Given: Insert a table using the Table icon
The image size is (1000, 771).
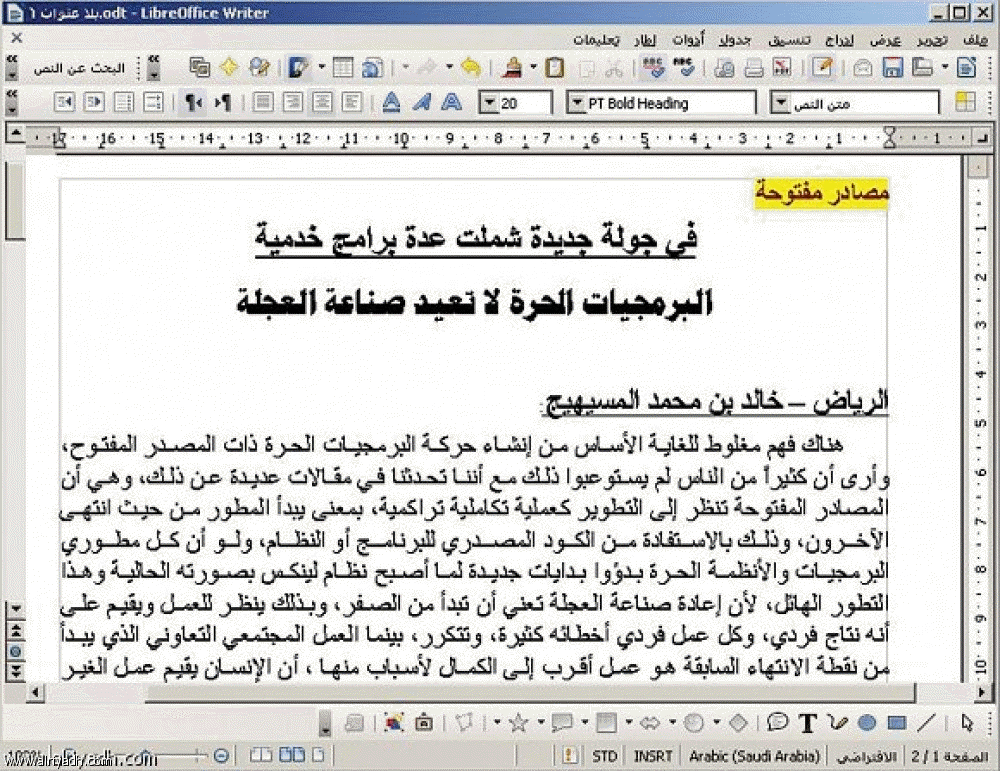Looking at the screenshot, I should tap(343, 68).
